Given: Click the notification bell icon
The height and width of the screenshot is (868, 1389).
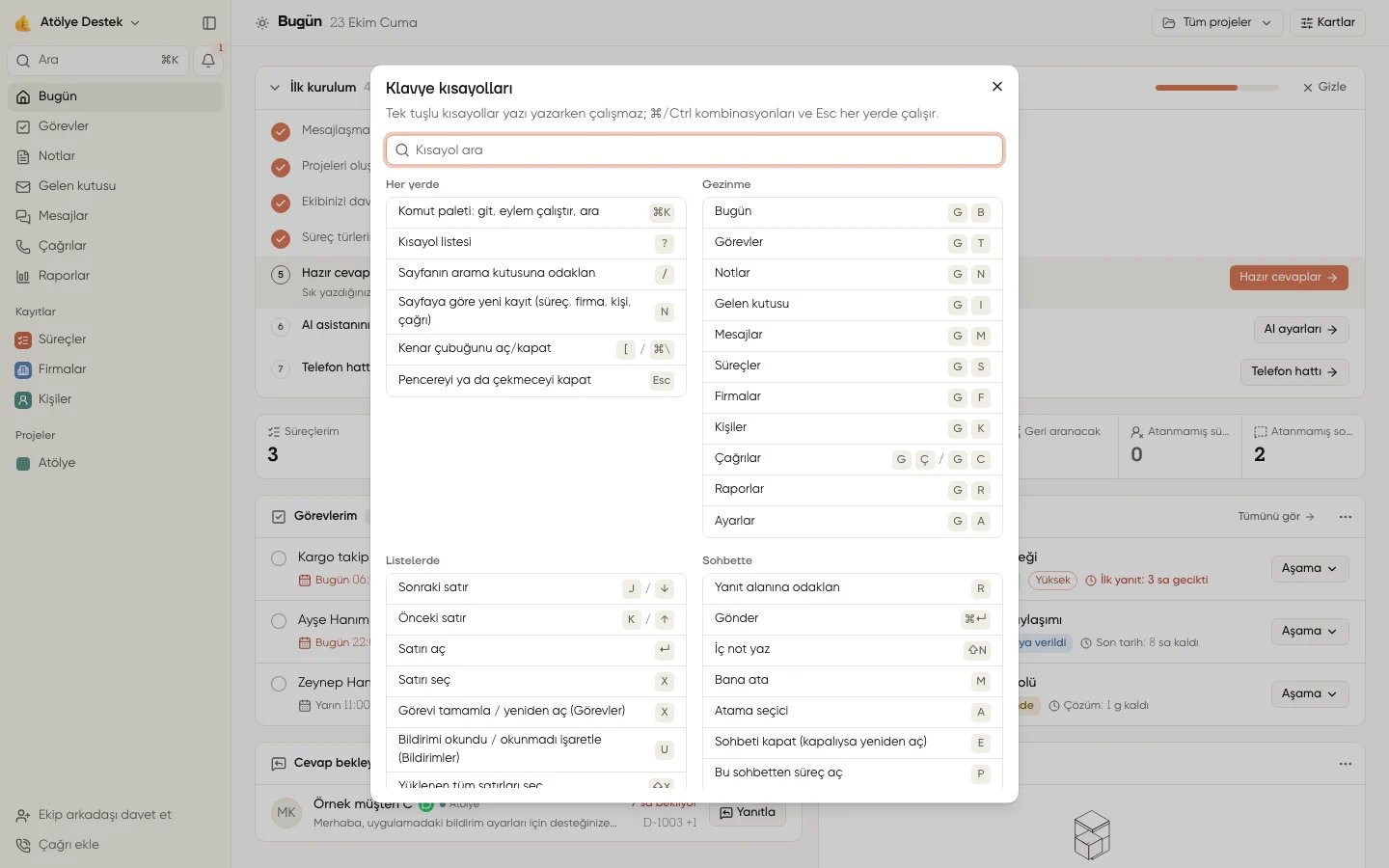Looking at the screenshot, I should (x=208, y=60).
